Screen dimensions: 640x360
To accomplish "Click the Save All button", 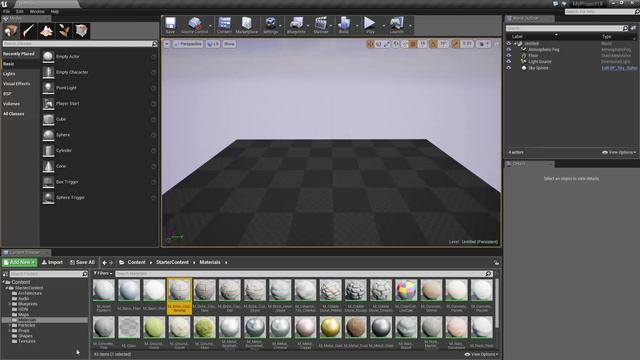I will (82, 262).
